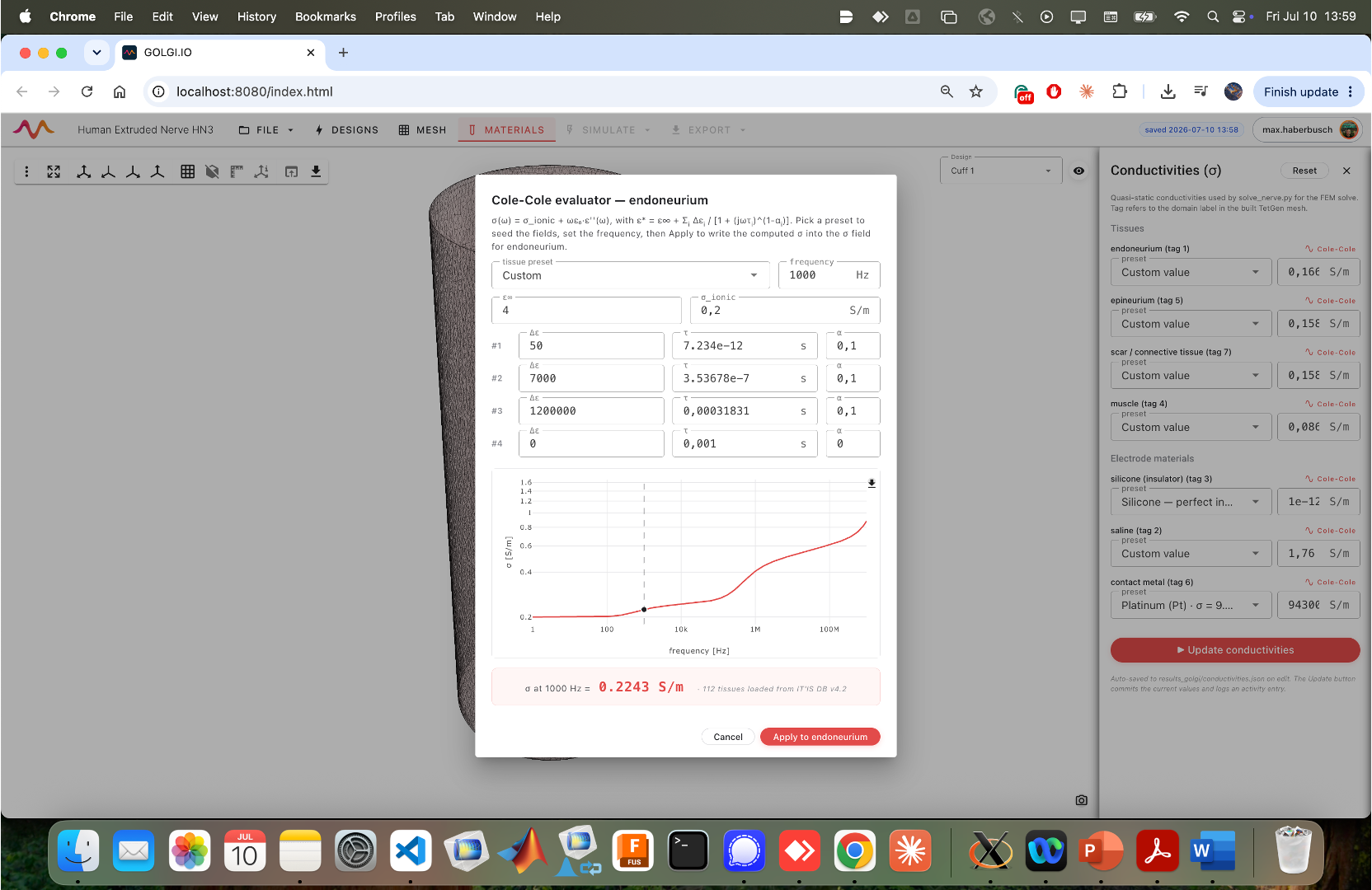Switch to the DESIGNS tab

tap(346, 130)
